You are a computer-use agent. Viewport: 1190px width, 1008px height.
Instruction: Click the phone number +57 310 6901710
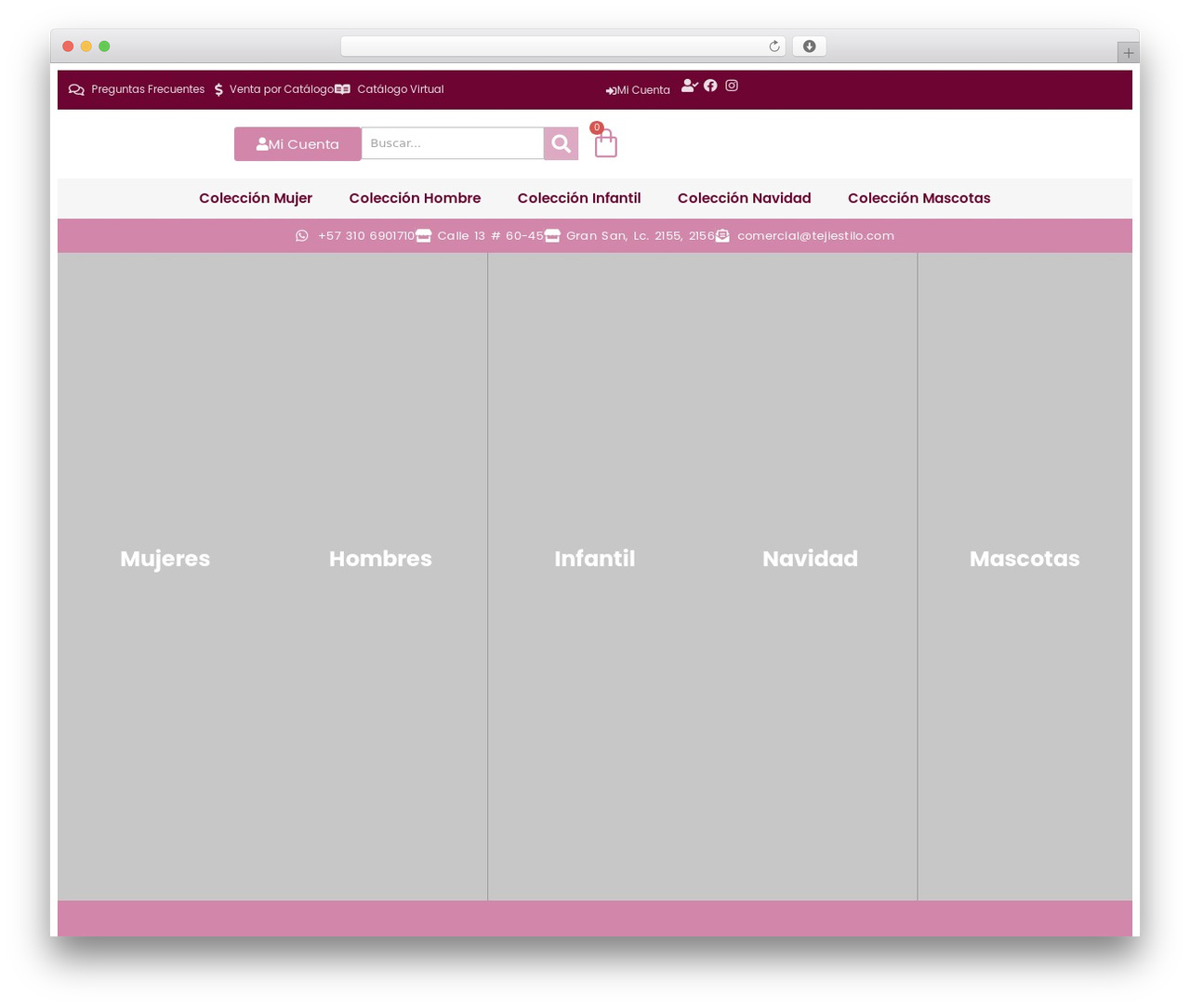[366, 236]
